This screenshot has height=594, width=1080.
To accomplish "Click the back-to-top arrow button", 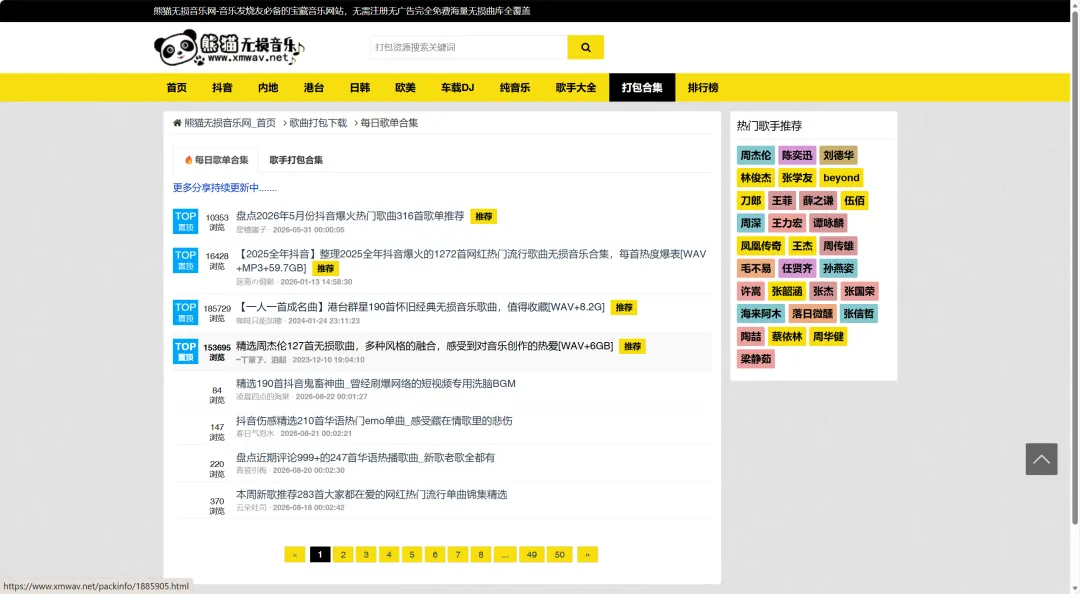I will (x=1041, y=459).
